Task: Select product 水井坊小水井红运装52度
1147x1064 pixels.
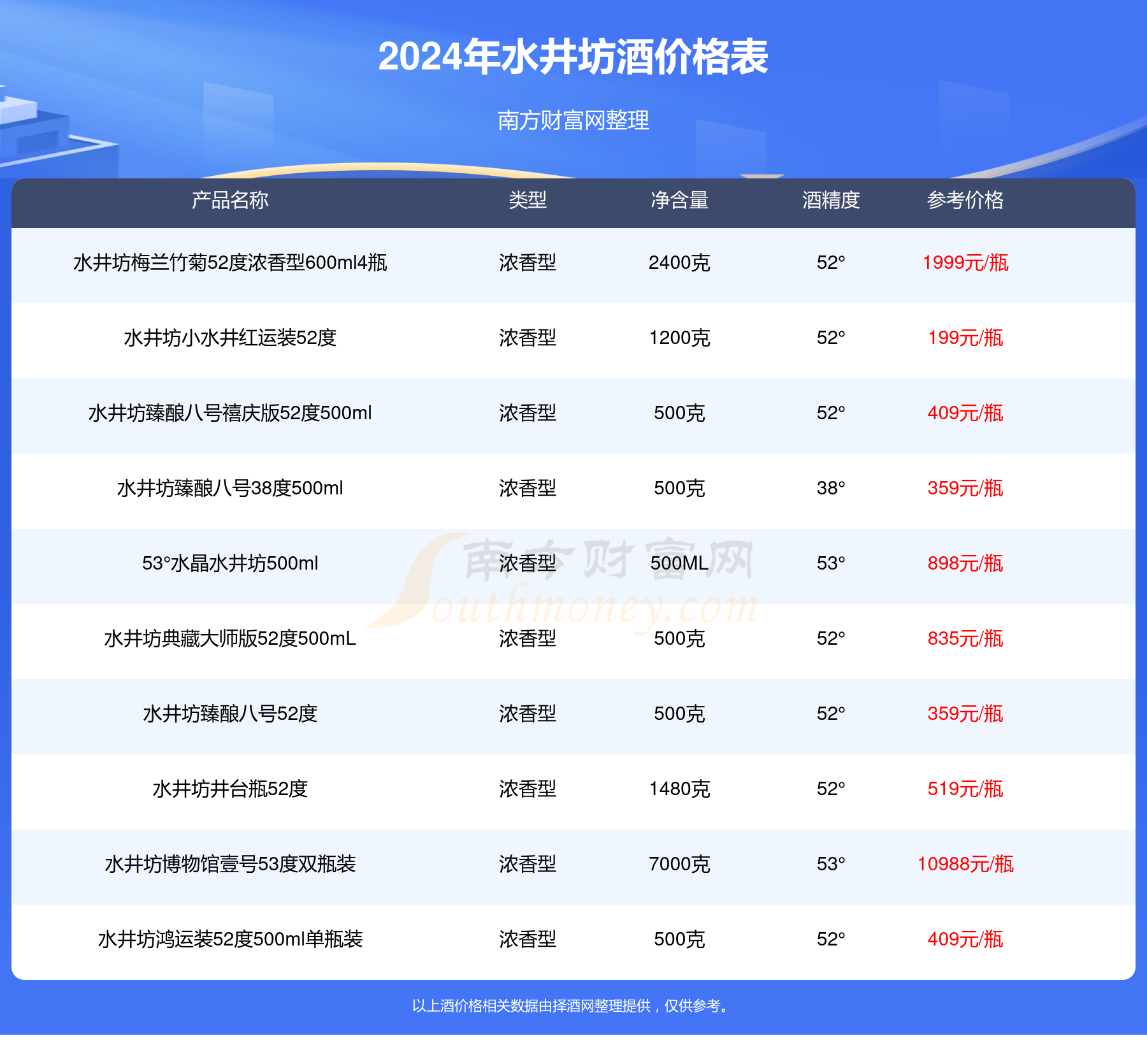Action: (x=230, y=338)
